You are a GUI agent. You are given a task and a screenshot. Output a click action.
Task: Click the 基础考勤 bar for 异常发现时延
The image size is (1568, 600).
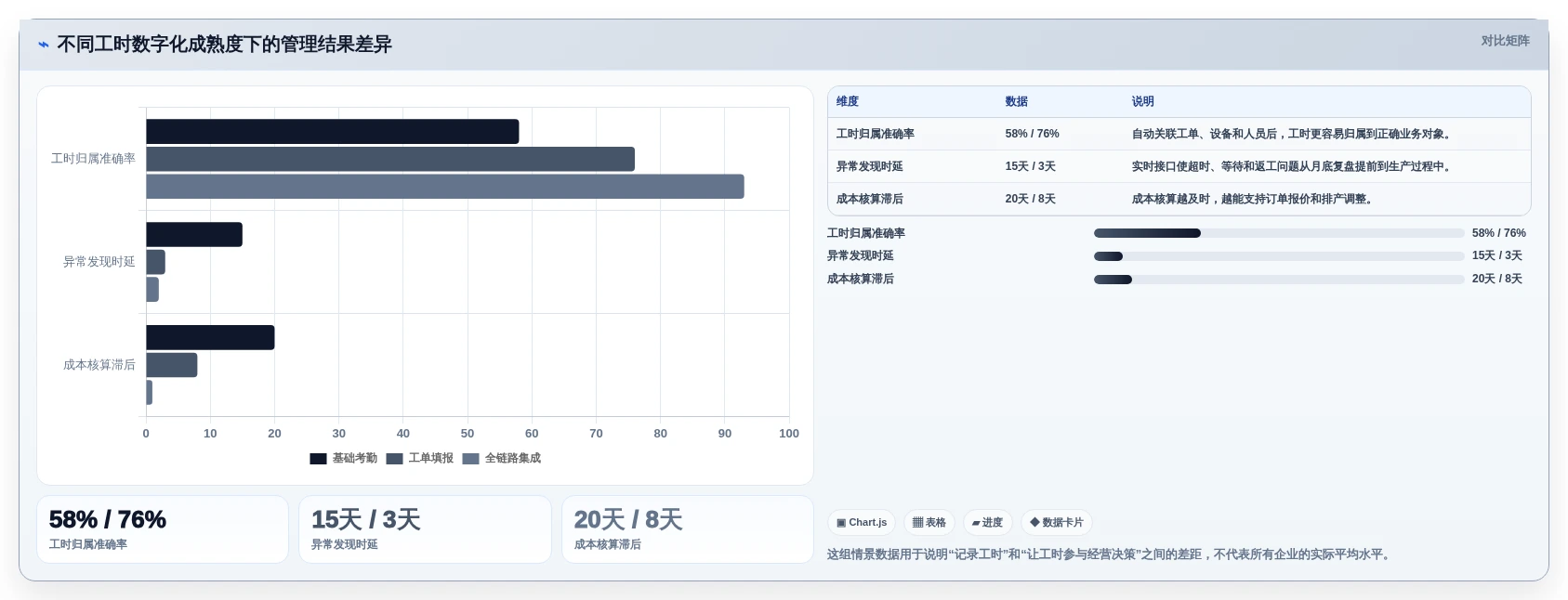(194, 235)
